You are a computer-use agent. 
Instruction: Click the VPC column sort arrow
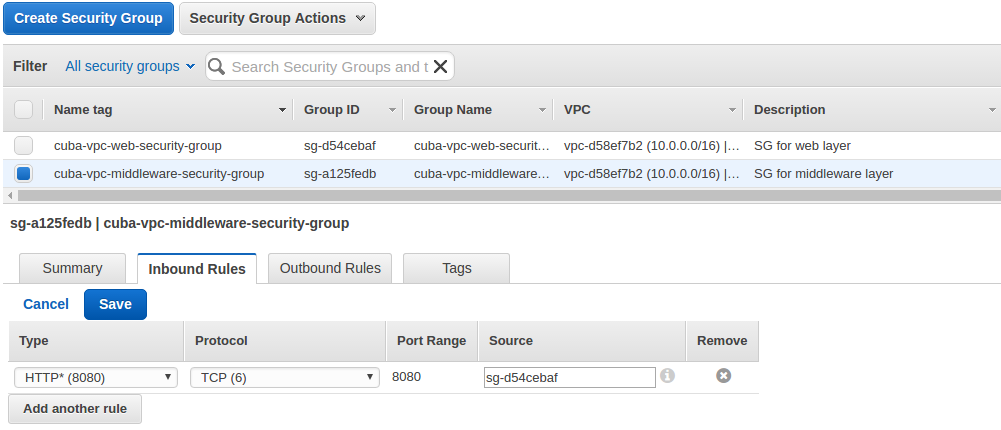click(x=732, y=110)
